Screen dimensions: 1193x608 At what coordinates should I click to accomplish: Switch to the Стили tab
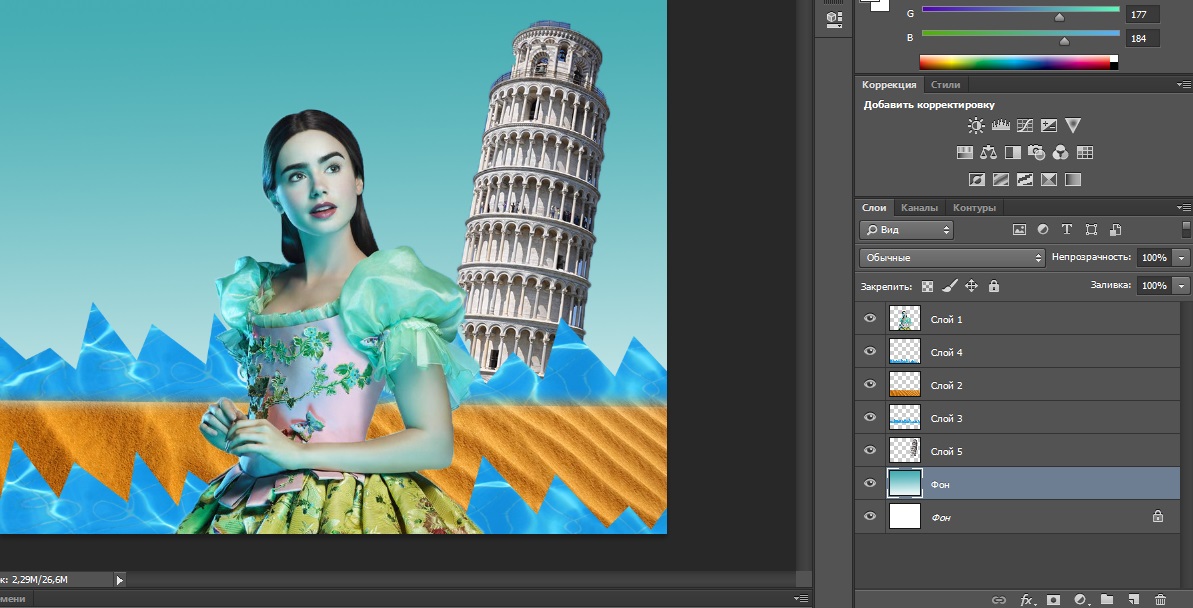click(945, 84)
